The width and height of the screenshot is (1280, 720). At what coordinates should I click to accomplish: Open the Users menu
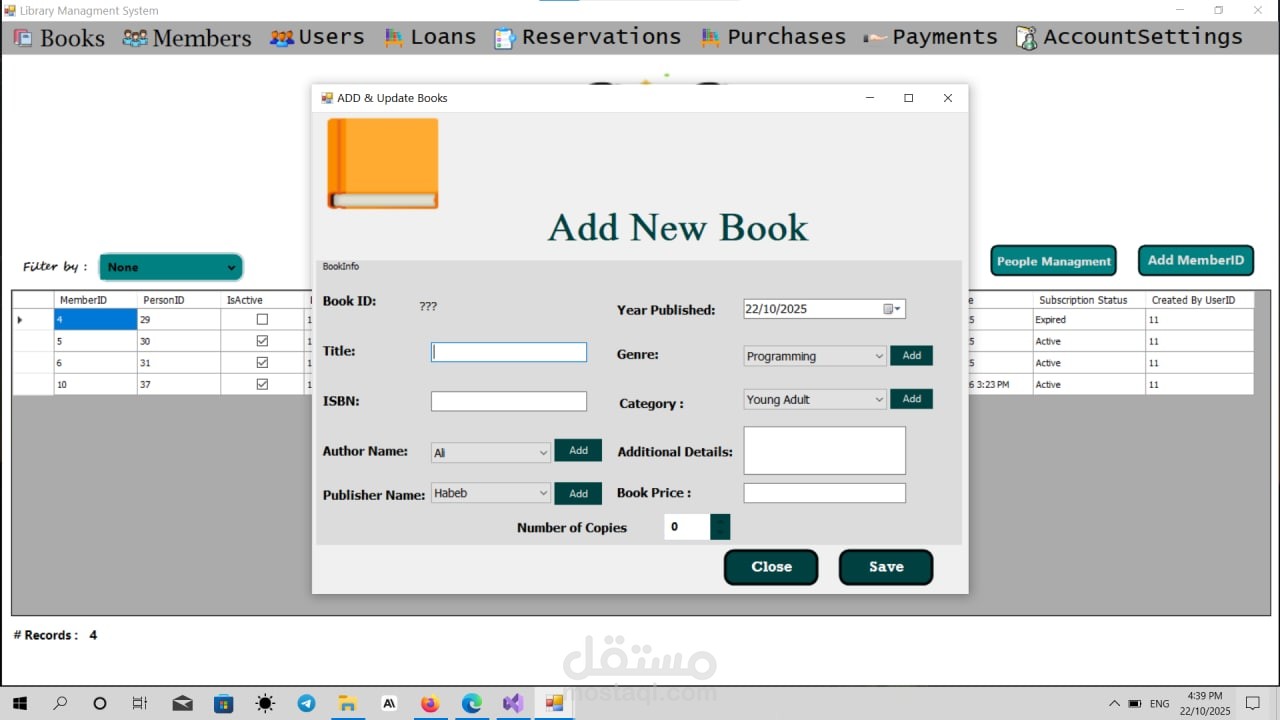tap(317, 38)
